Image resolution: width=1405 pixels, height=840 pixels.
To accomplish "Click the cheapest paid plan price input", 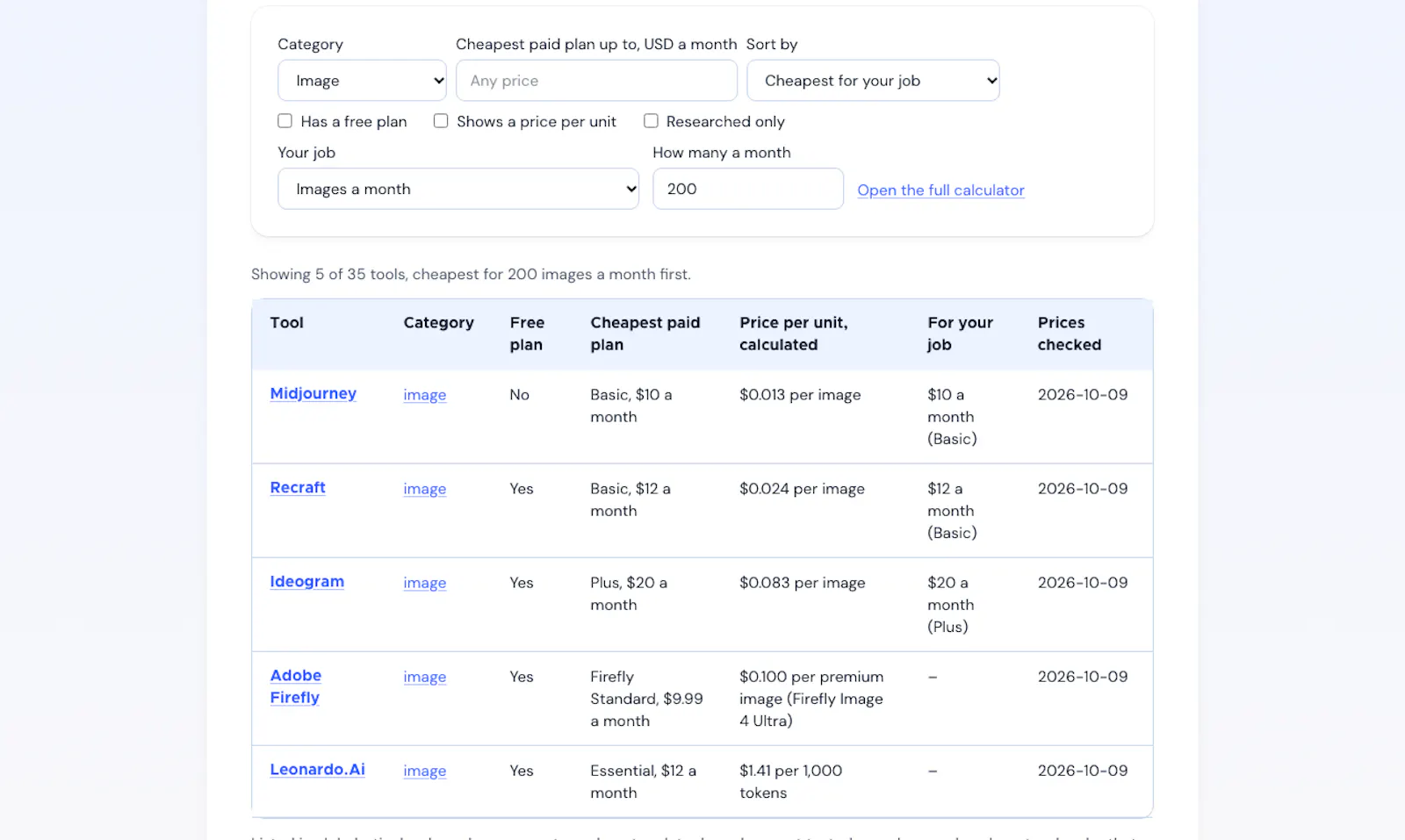I will pyautogui.click(x=596, y=81).
